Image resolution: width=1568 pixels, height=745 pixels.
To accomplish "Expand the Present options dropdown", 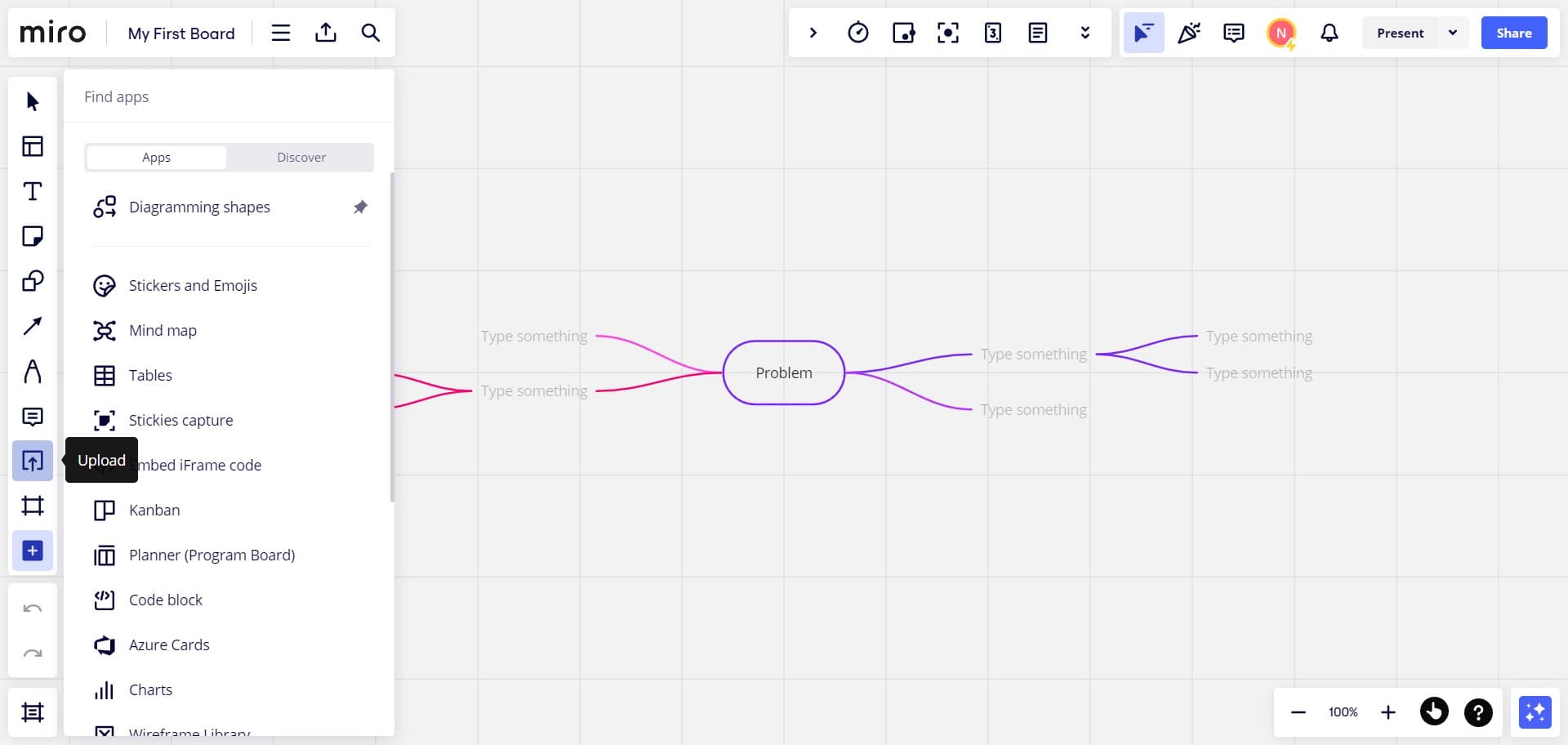I will click(1453, 33).
